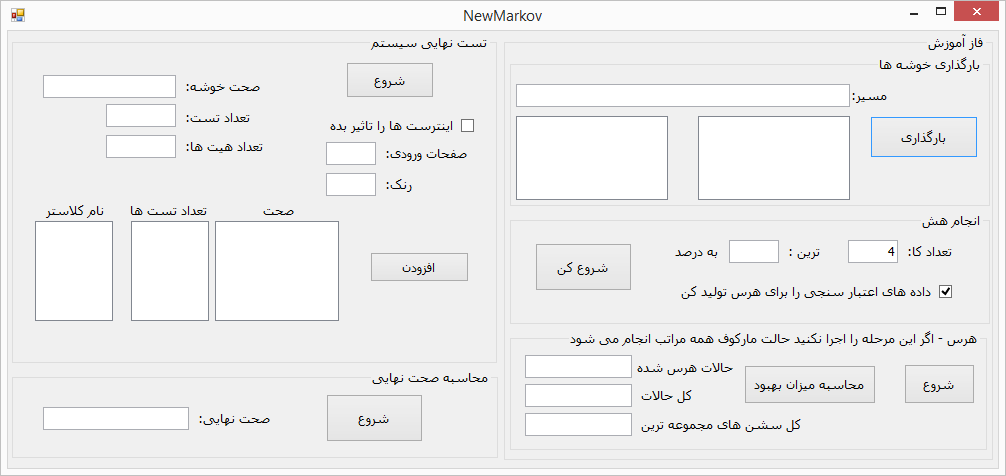Focus the 'مسیر' path text field

coord(682,96)
